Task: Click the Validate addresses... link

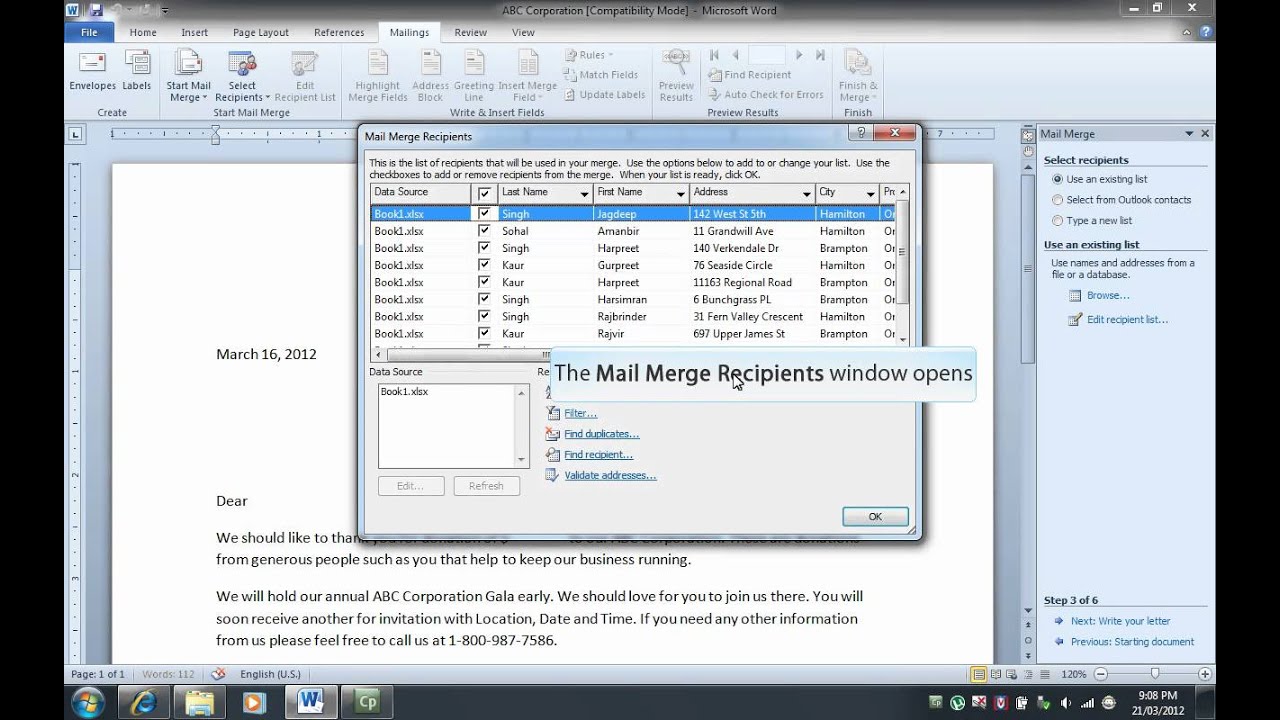Action: (610, 476)
